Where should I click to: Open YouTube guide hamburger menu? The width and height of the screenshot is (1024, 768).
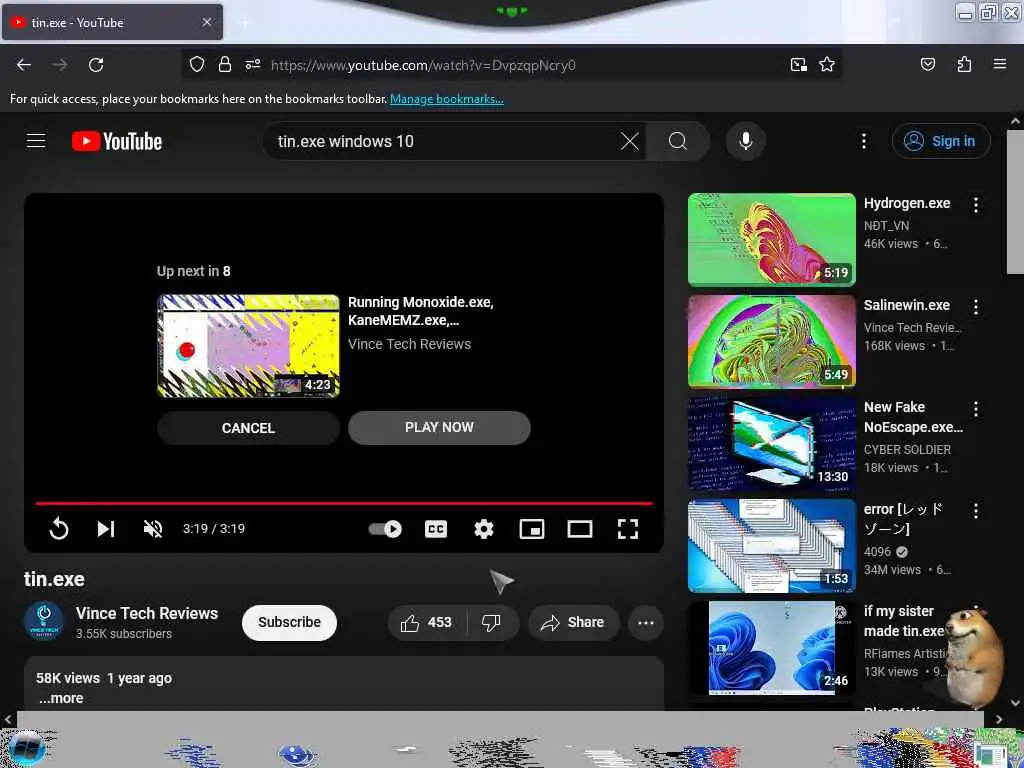pos(36,140)
